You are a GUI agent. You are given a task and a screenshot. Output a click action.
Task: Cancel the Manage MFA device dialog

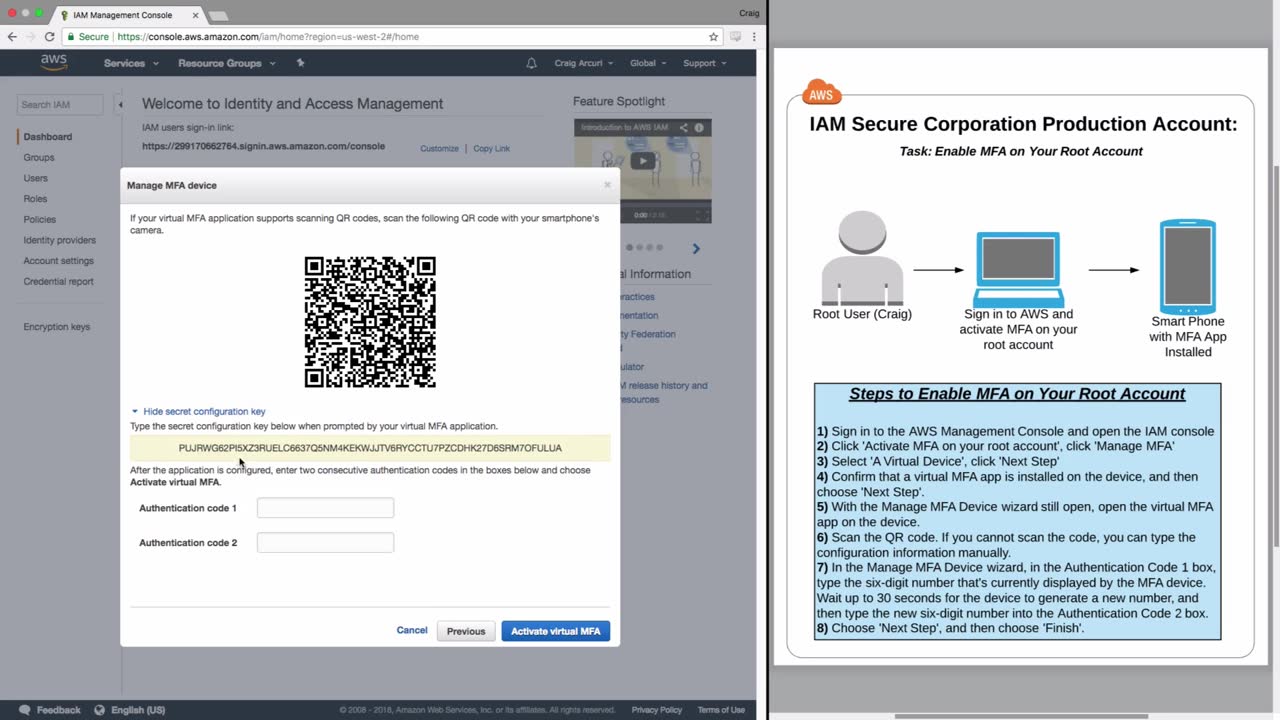pyautogui.click(x=412, y=630)
